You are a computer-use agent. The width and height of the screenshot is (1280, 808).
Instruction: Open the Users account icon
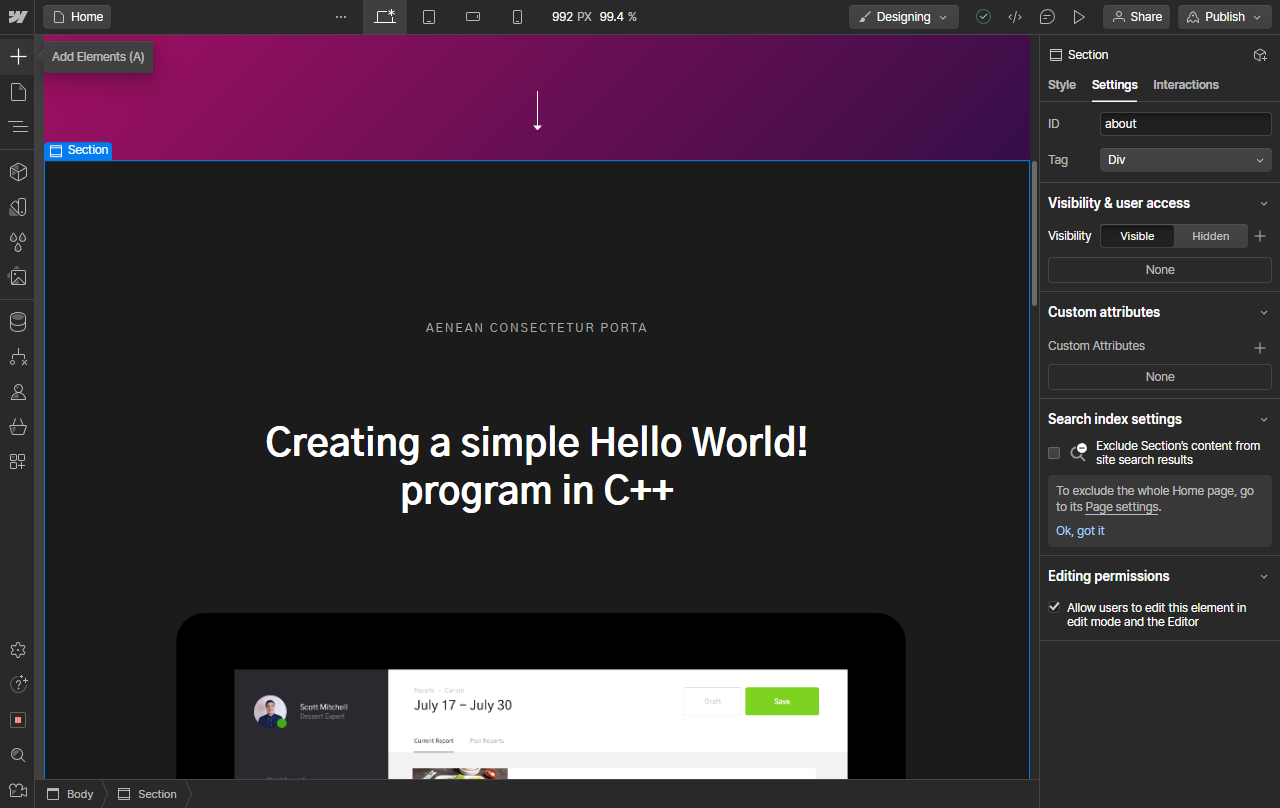pos(18,392)
